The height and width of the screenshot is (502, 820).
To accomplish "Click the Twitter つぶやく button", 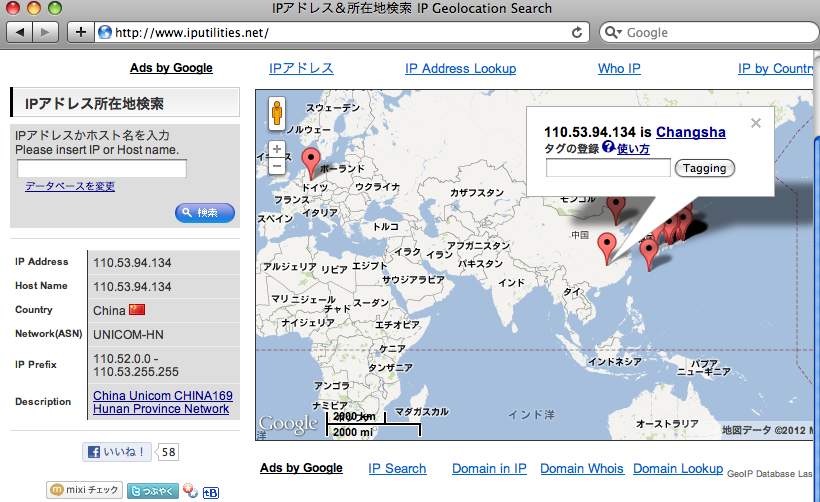I will (x=153, y=491).
